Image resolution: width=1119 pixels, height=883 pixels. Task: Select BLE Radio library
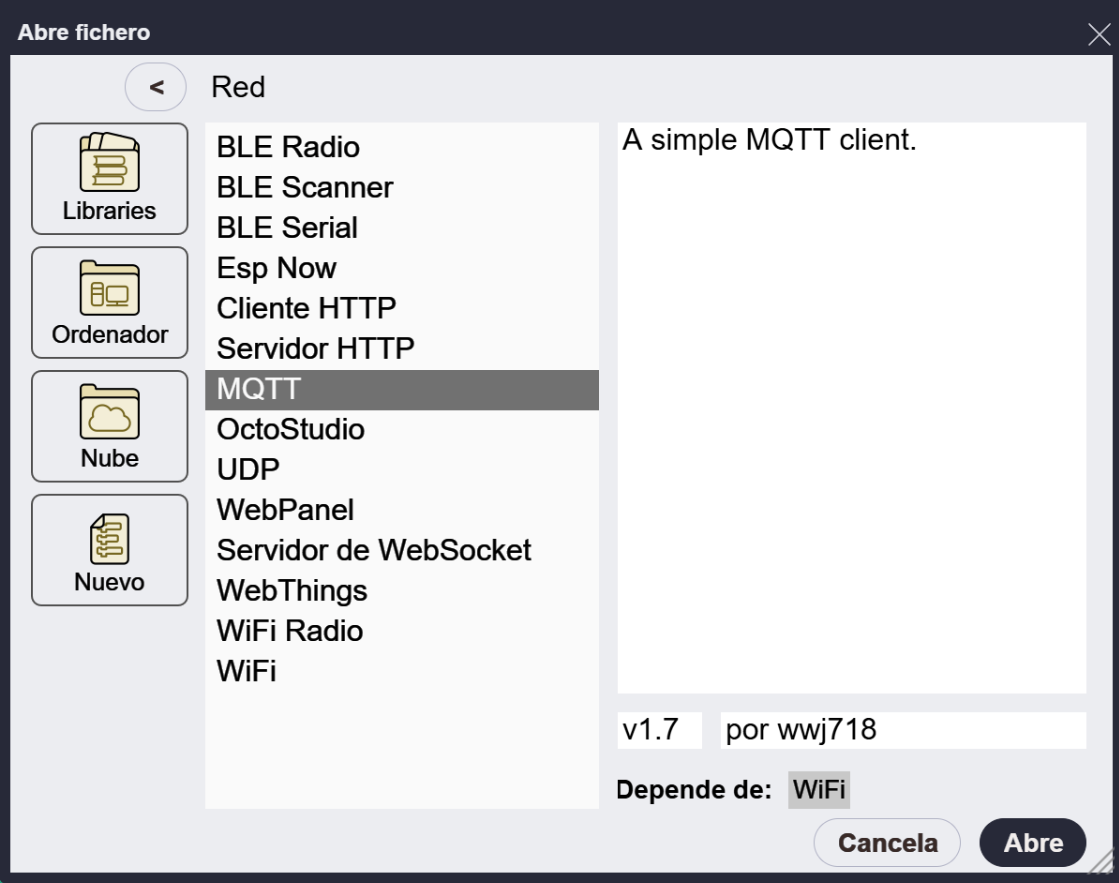point(402,147)
